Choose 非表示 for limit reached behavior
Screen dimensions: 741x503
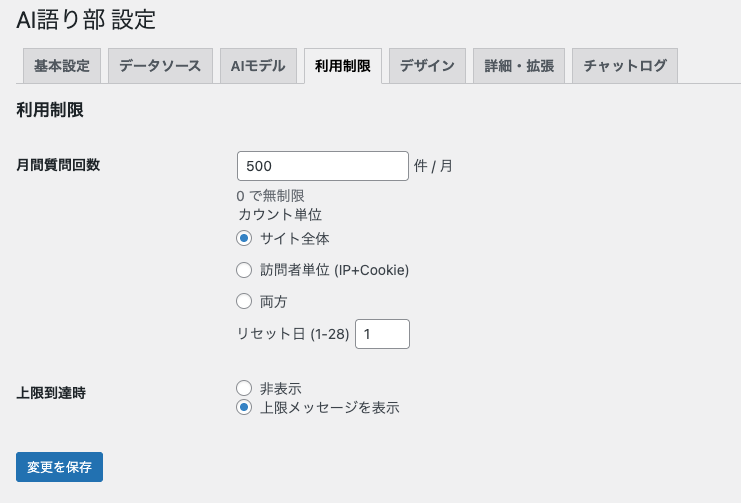tap(243, 388)
